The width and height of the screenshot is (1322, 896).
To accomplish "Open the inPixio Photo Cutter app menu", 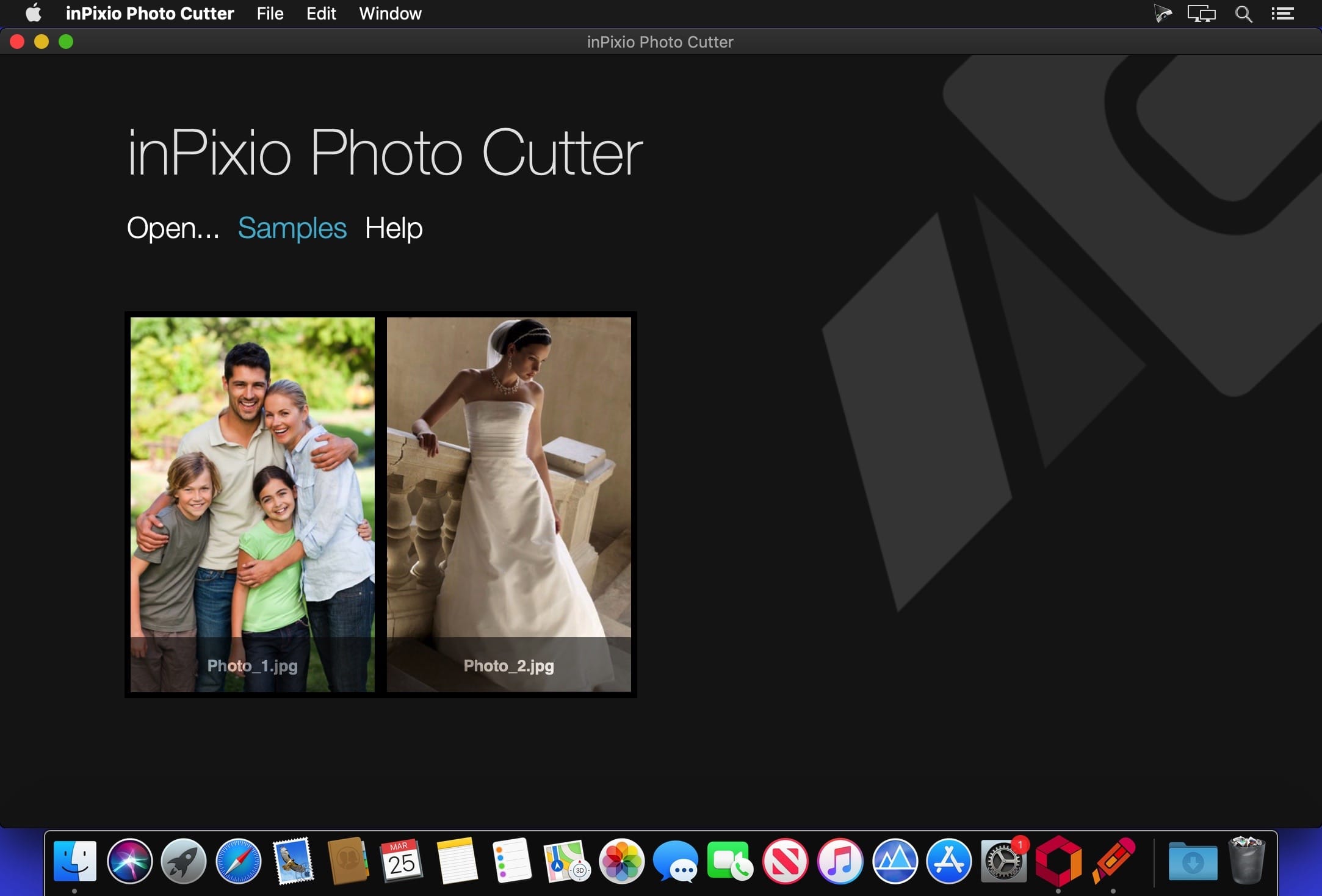I will point(150,13).
